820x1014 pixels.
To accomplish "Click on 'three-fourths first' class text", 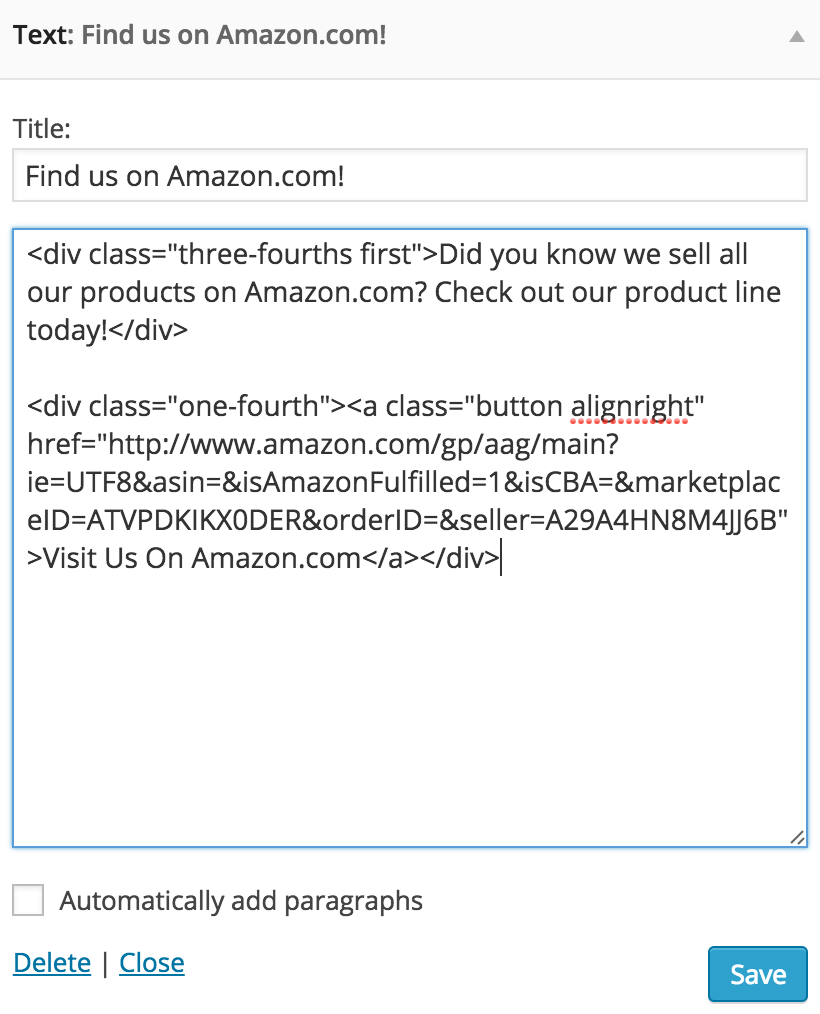I will tap(296, 254).
